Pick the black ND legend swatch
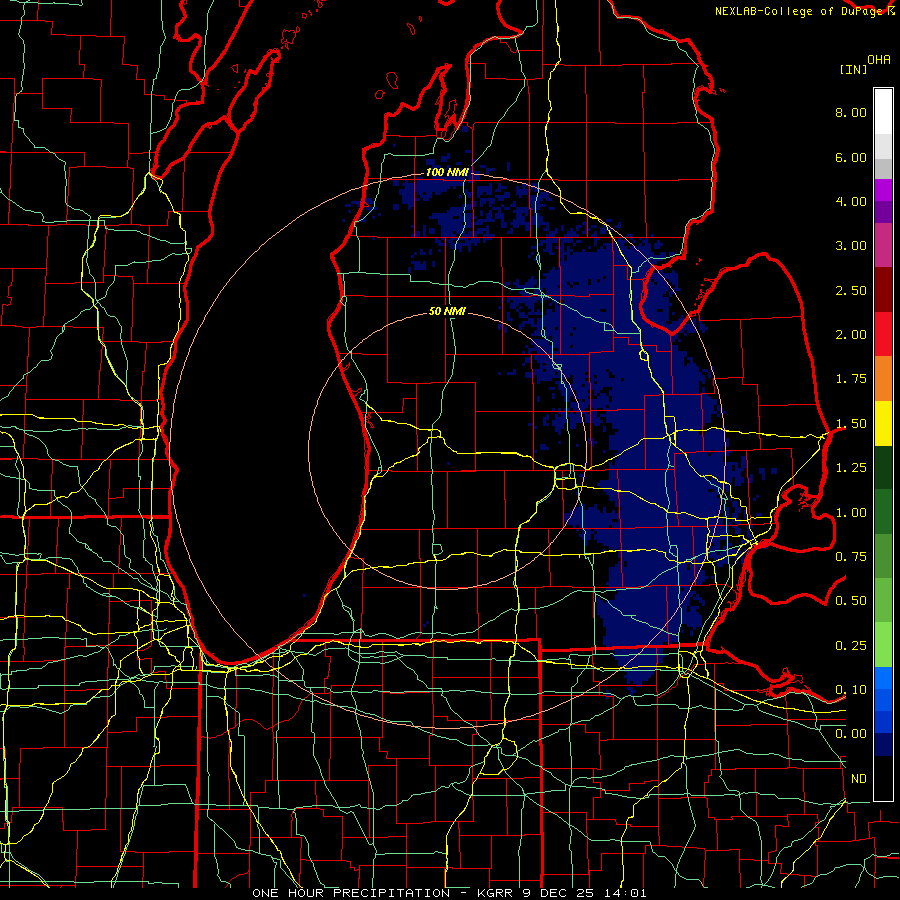 point(883,778)
